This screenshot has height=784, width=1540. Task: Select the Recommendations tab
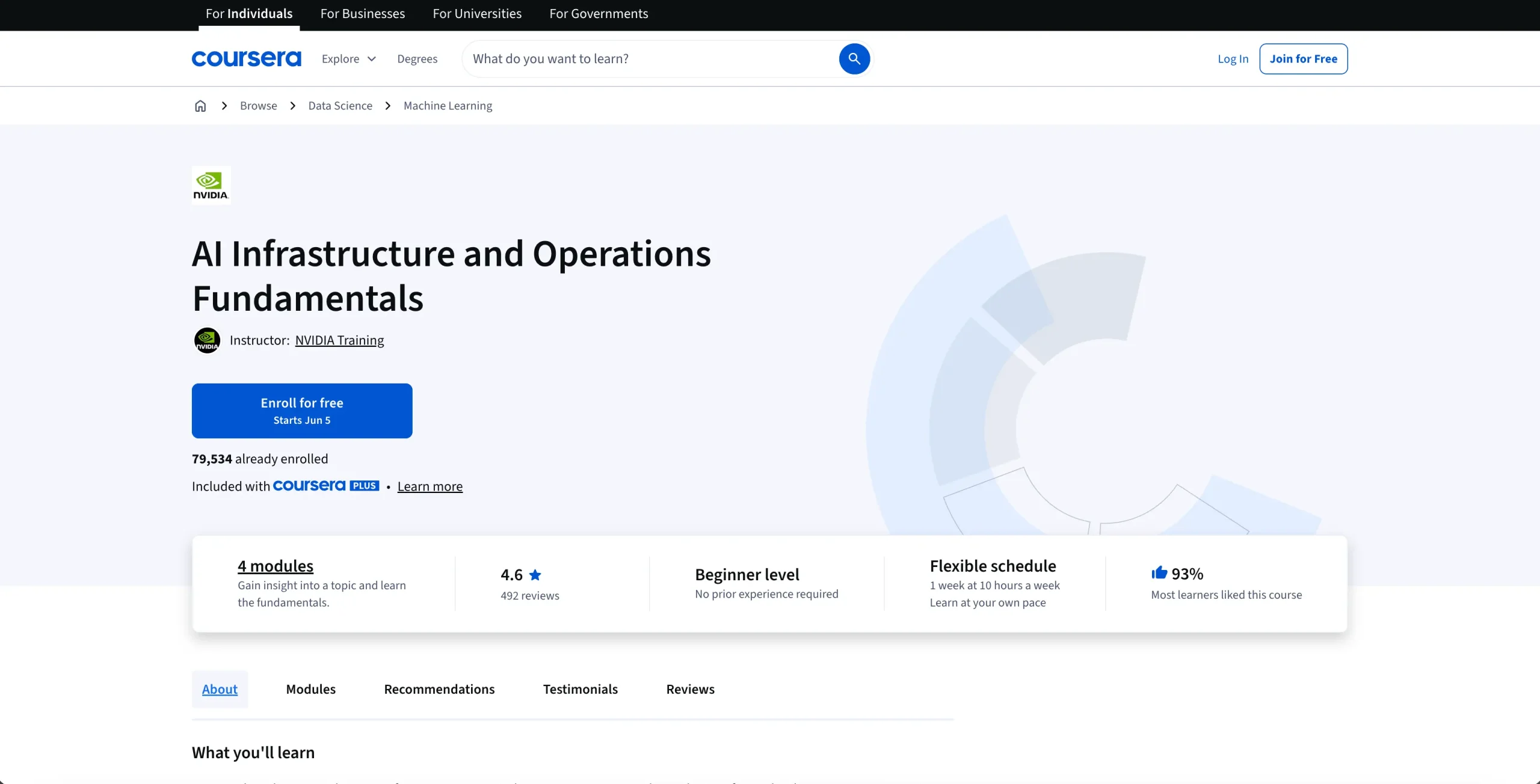[440, 689]
